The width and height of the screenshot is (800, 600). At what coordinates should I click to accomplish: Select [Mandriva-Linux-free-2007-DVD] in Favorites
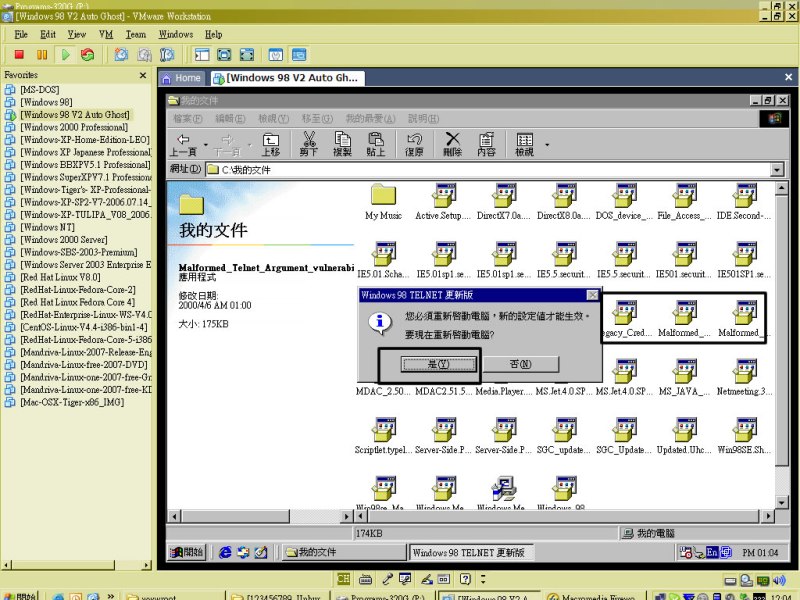(84, 365)
